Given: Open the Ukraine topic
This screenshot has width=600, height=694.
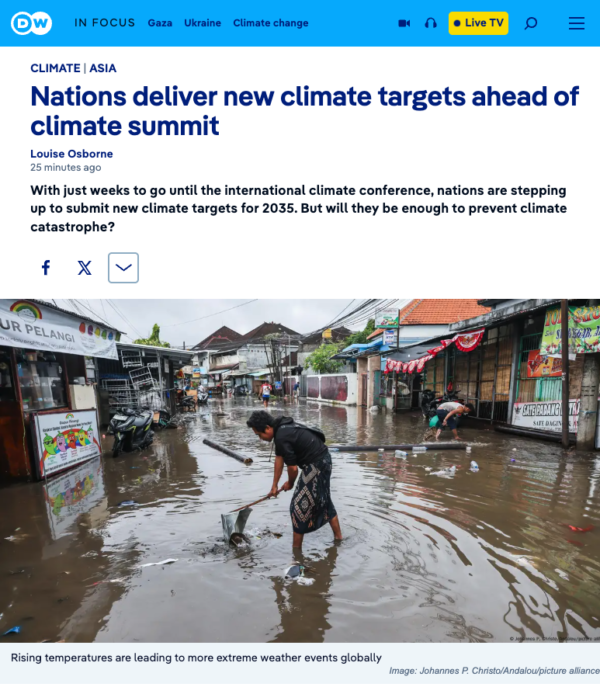Looking at the screenshot, I should pyautogui.click(x=202, y=23).
